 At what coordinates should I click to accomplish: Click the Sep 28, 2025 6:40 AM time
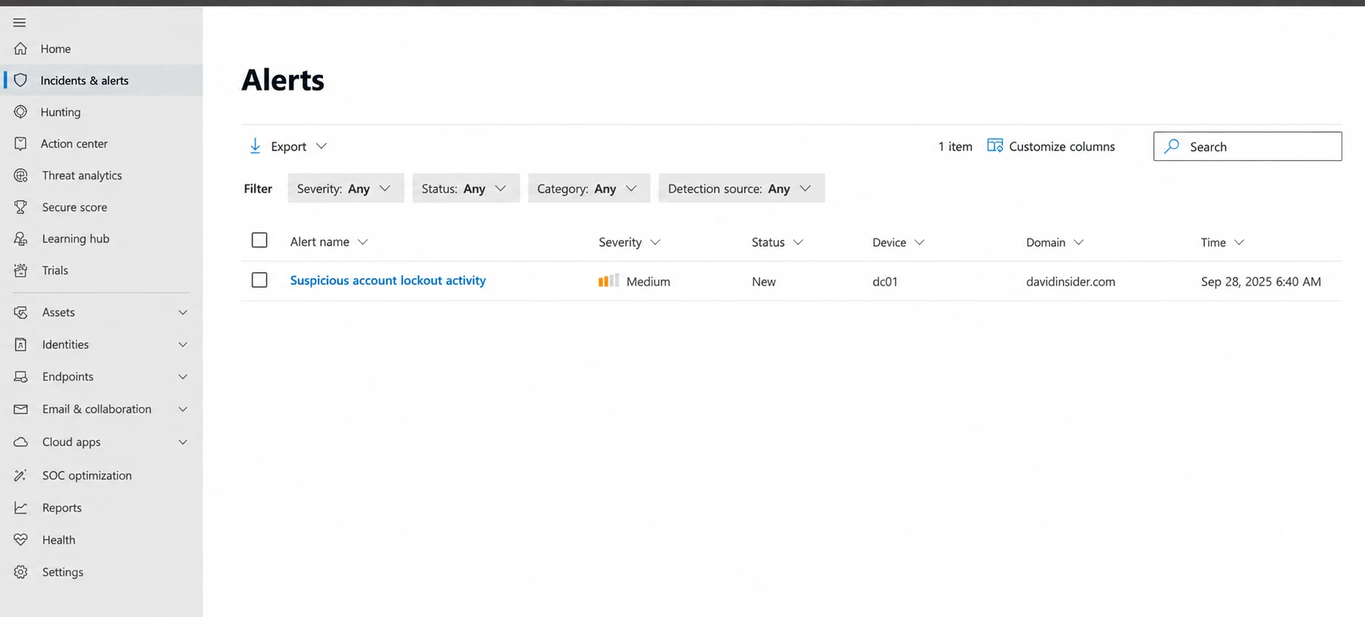[1261, 281]
